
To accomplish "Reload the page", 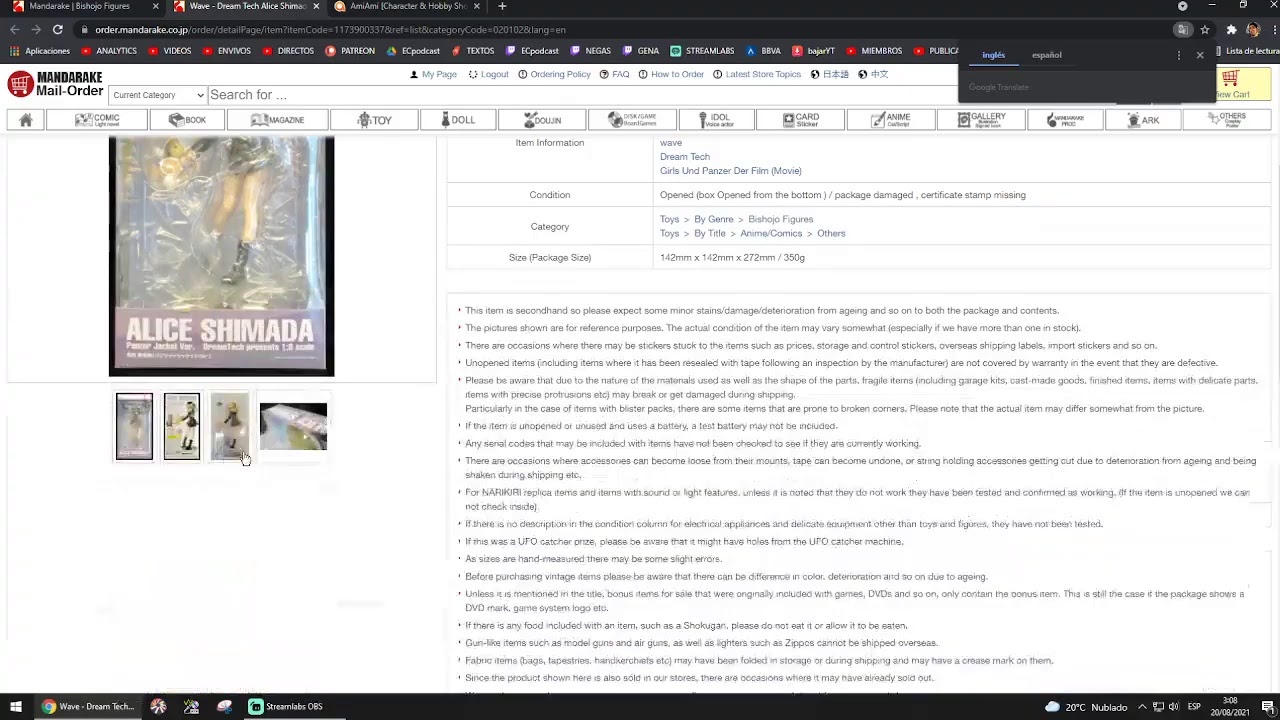I will 58,30.
